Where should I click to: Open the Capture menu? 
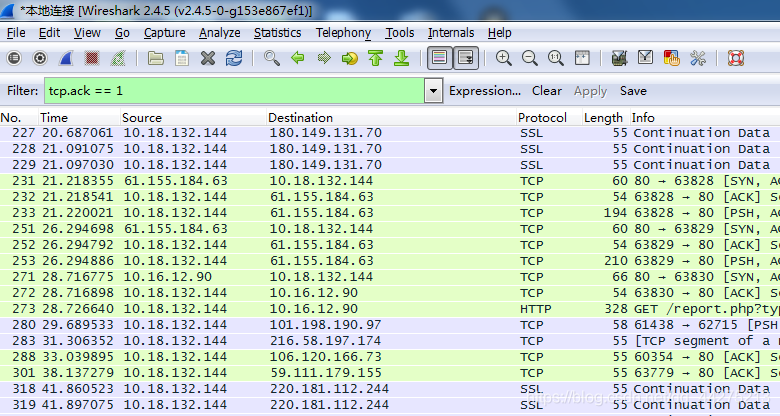click(x=165, y=33)
